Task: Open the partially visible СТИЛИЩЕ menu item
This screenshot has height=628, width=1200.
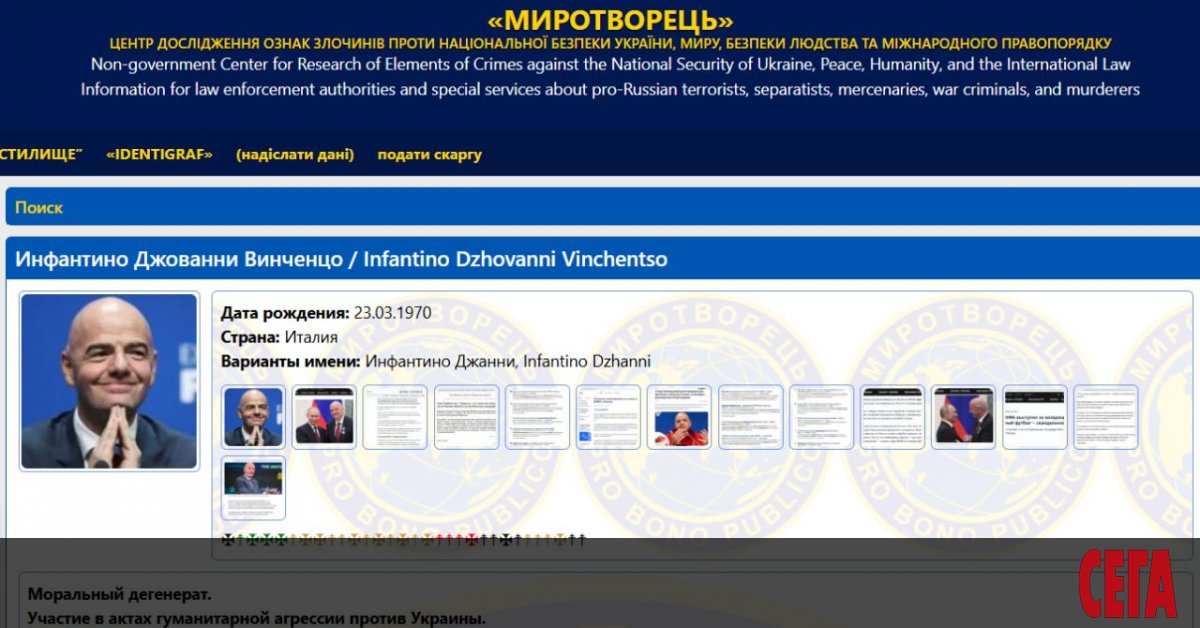Action: (41, 154)
